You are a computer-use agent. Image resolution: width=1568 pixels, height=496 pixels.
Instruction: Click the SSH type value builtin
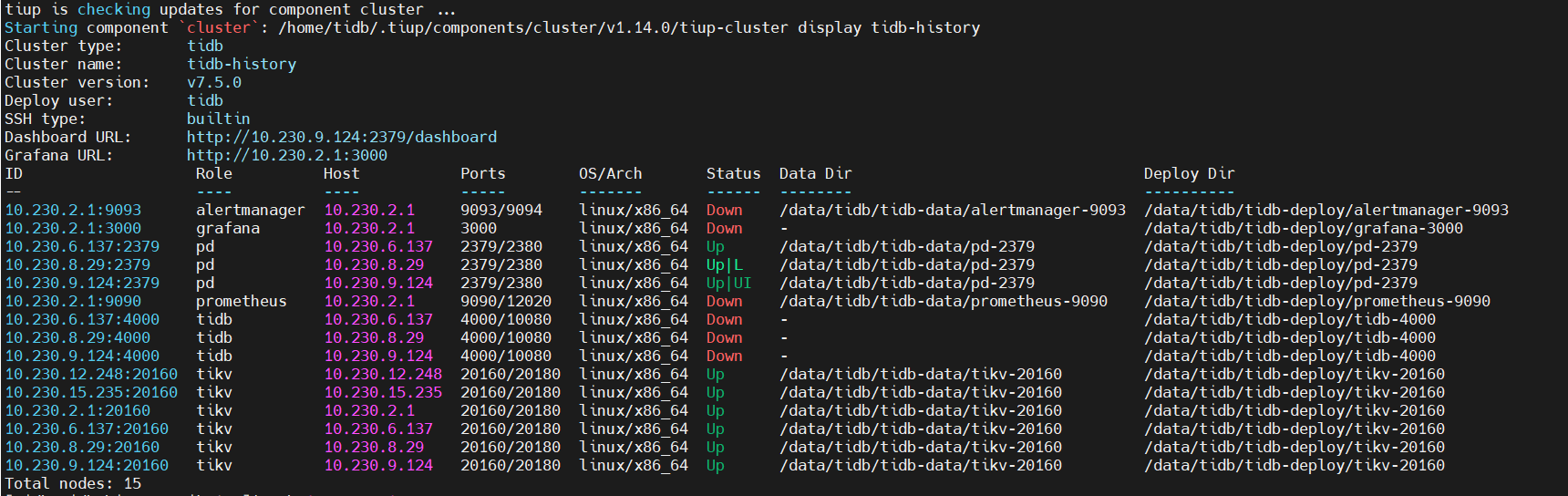click(219, 119)
